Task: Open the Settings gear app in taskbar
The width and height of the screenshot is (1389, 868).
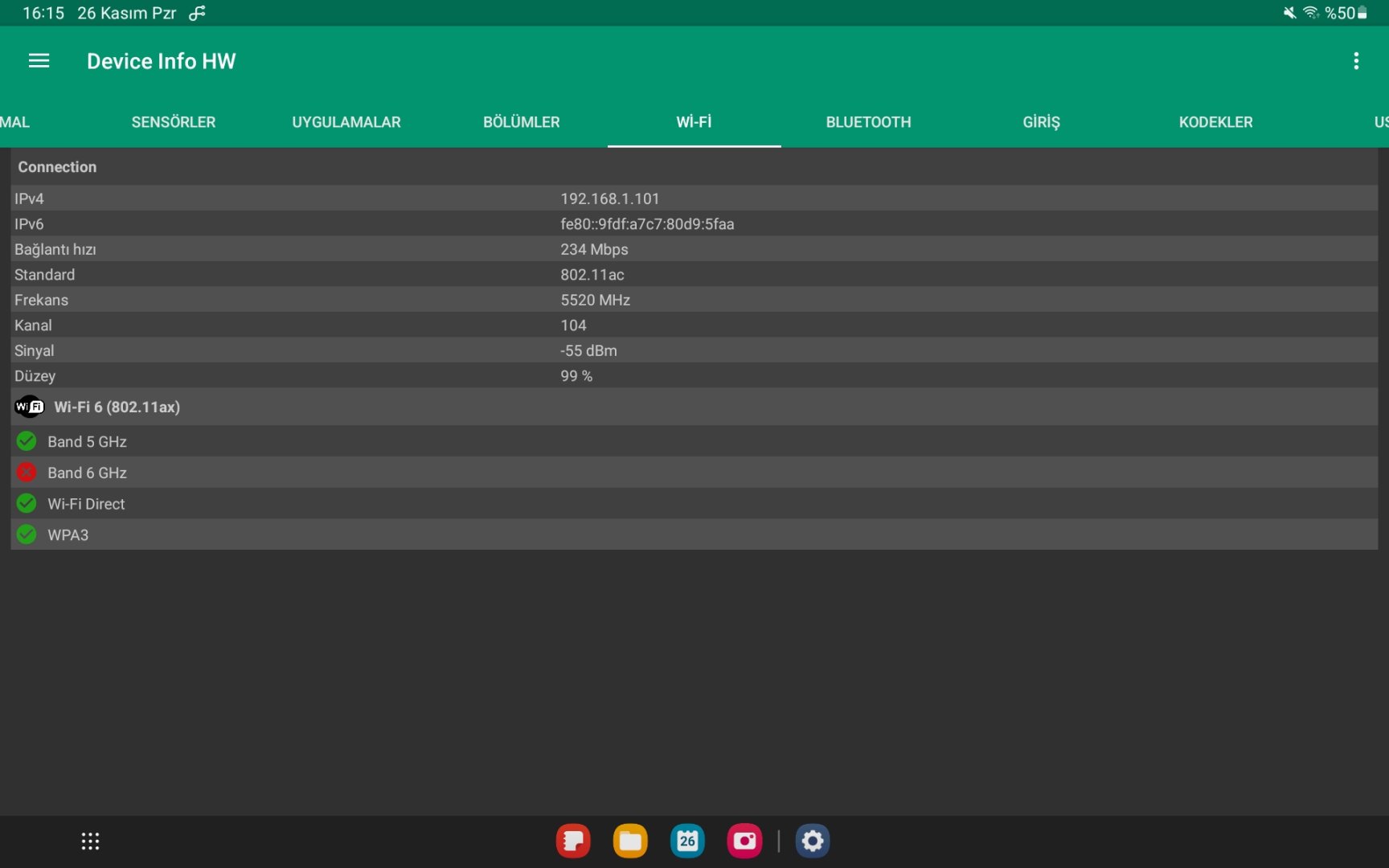Action: point(813,841)
